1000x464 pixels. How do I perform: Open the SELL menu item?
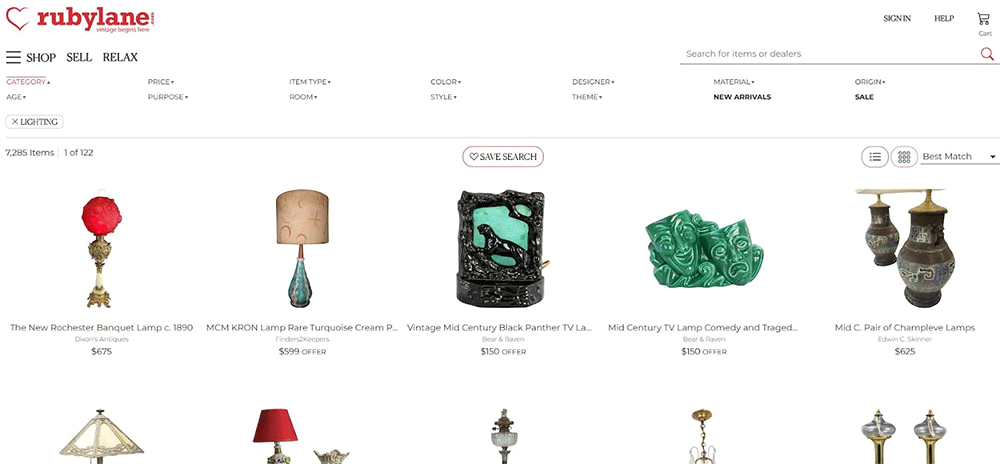79,57
